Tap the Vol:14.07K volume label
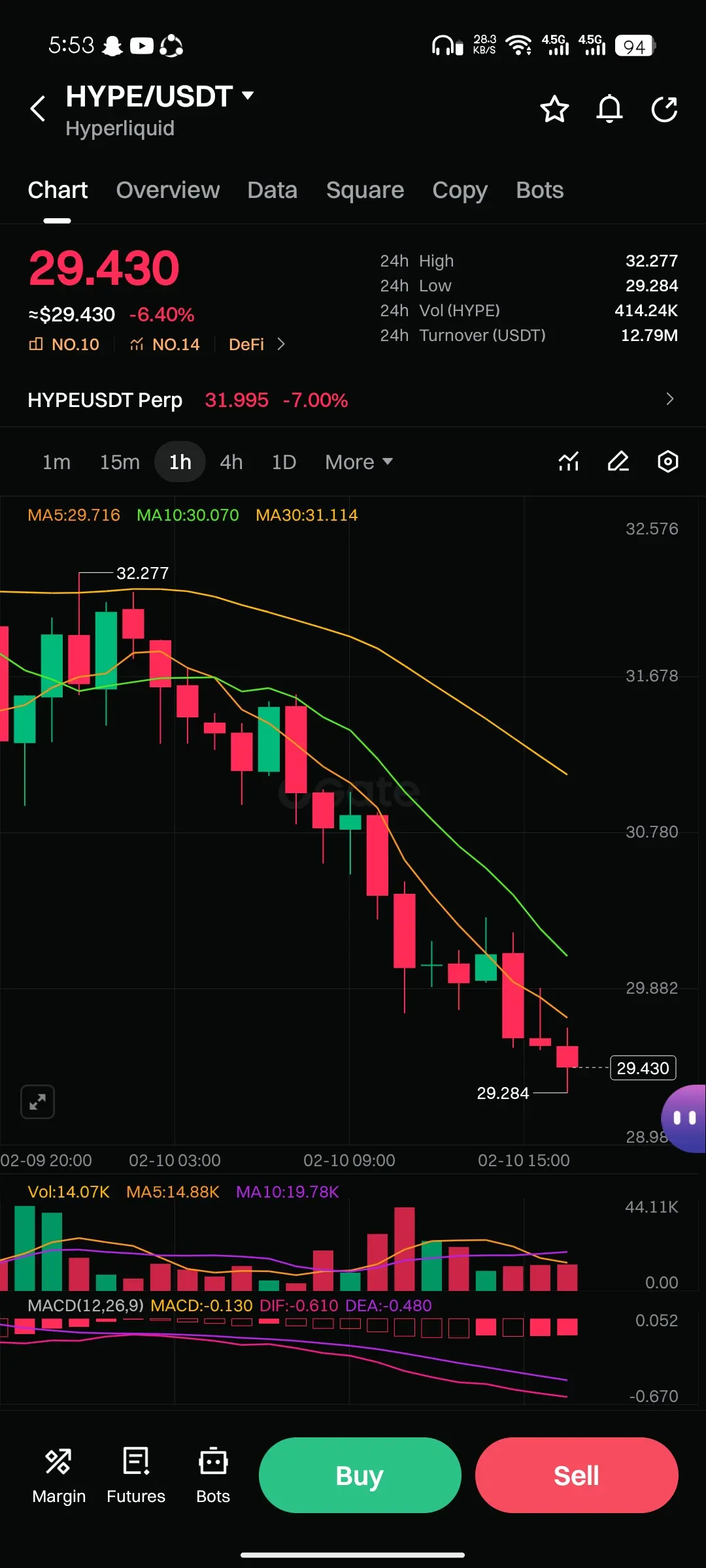The height and width of the screenshot is (1568, 706). [69, 1192]
